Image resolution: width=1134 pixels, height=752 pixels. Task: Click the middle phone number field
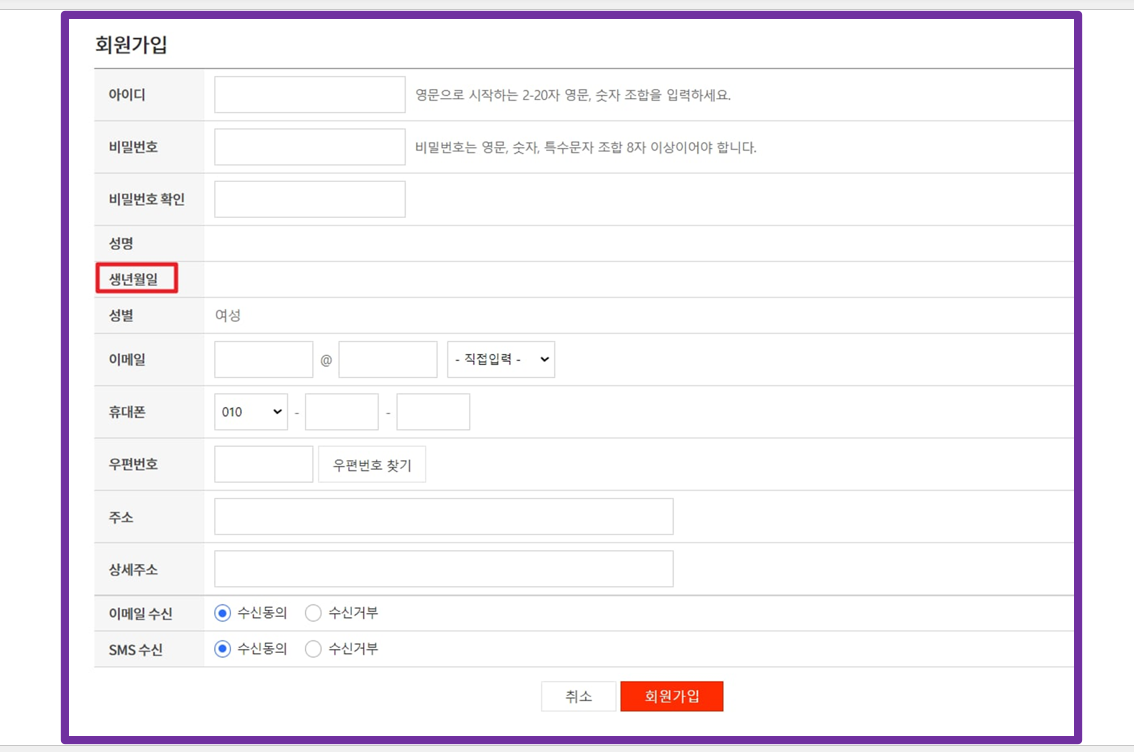point(342,412)
